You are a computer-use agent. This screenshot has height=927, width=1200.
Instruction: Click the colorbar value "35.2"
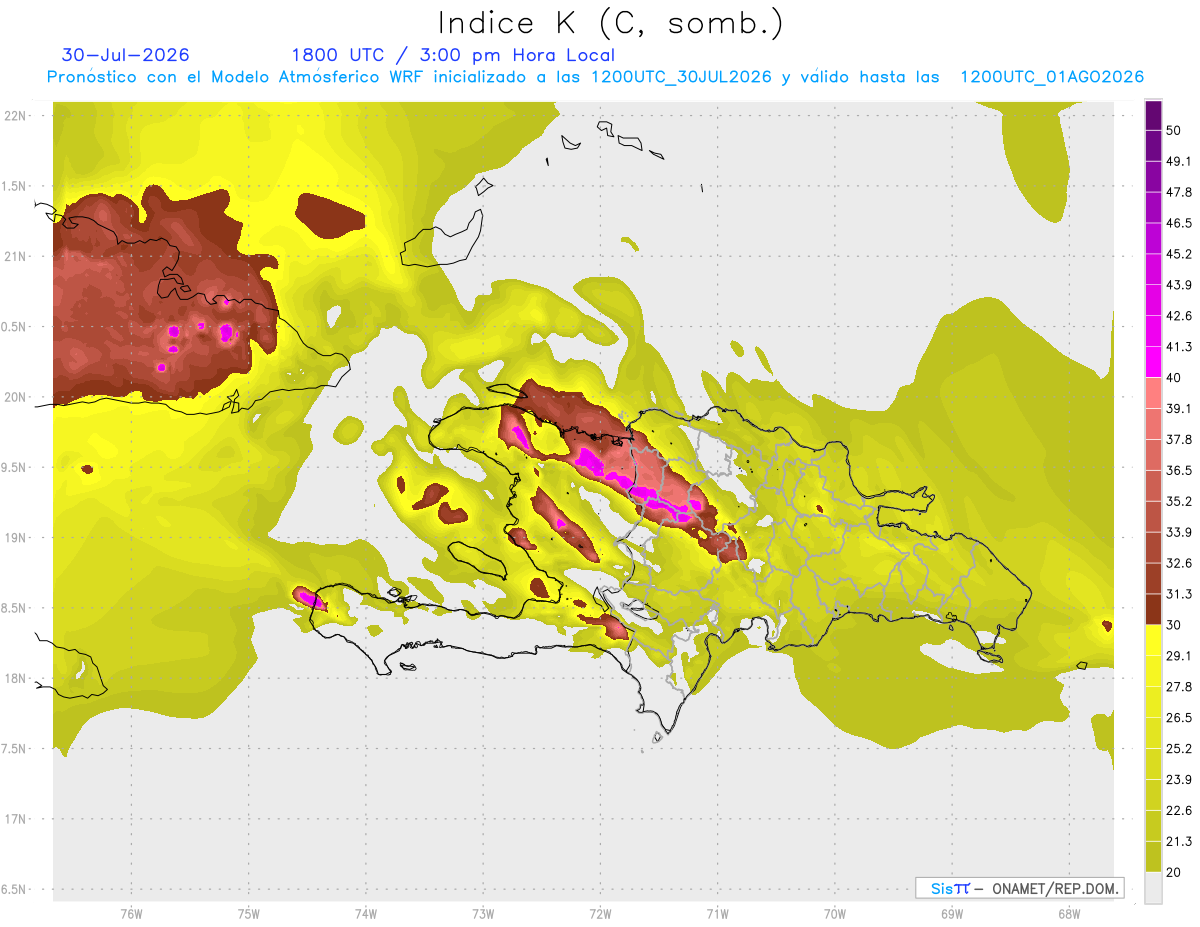tap(1179, 501)
